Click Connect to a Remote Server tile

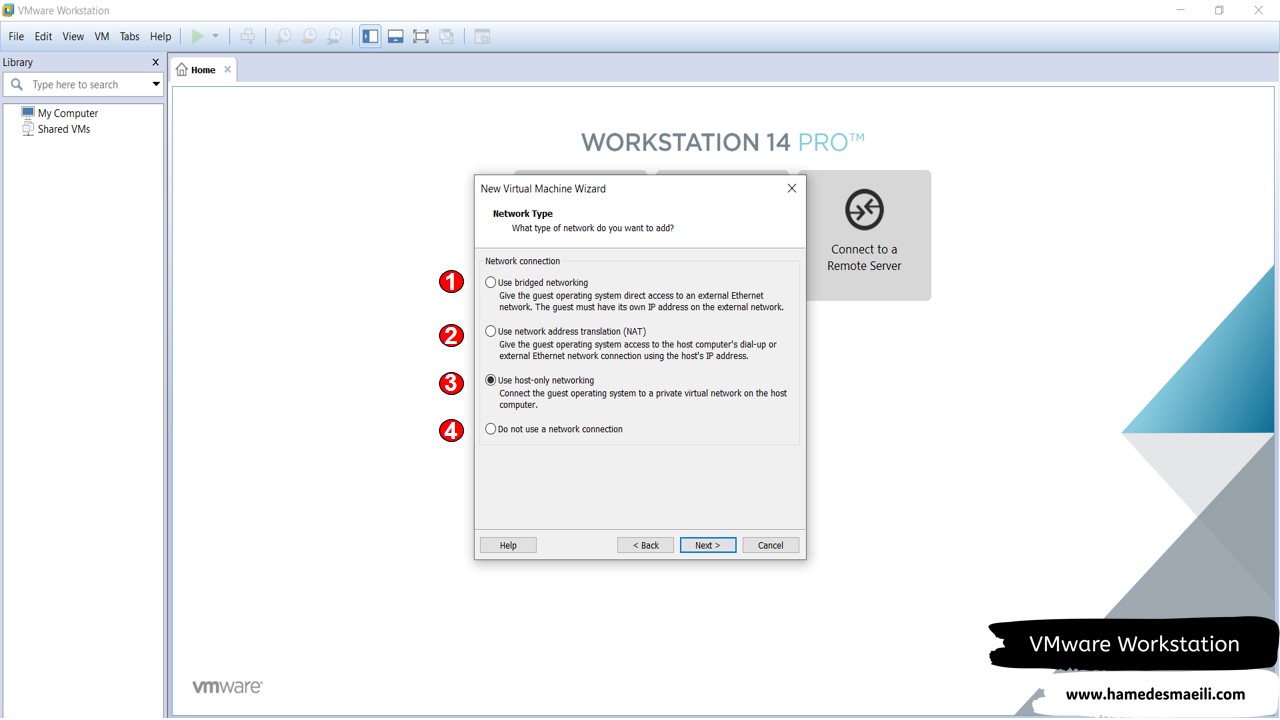pos(864,235)
